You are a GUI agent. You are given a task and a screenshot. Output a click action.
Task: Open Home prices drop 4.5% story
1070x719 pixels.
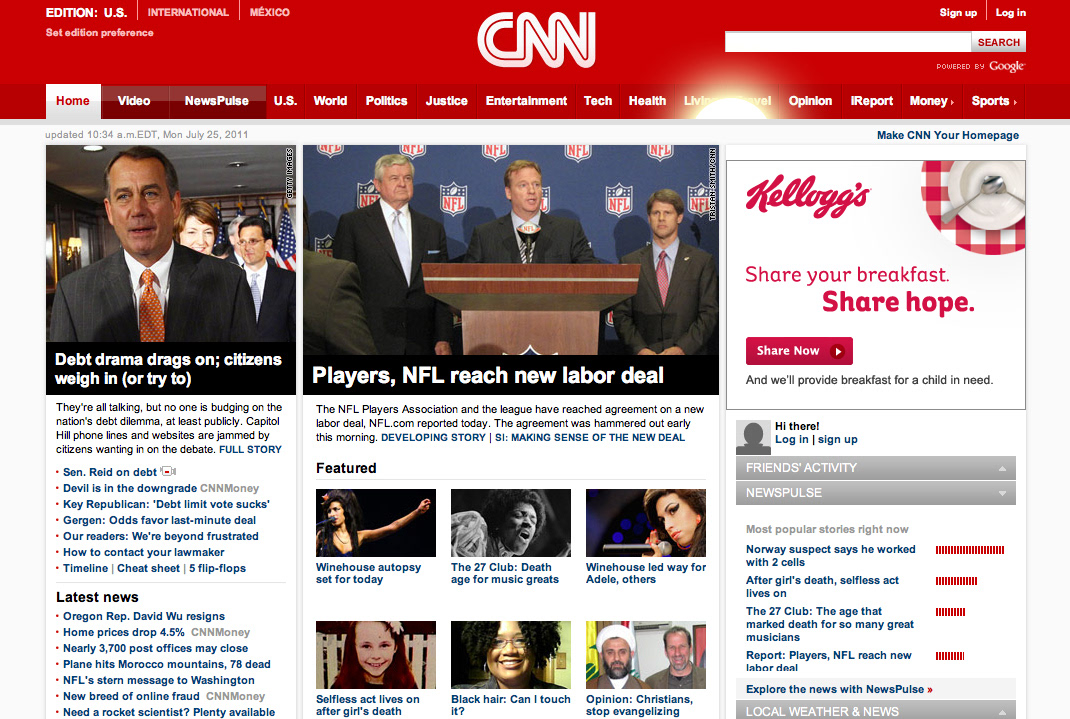coord(124,632)
